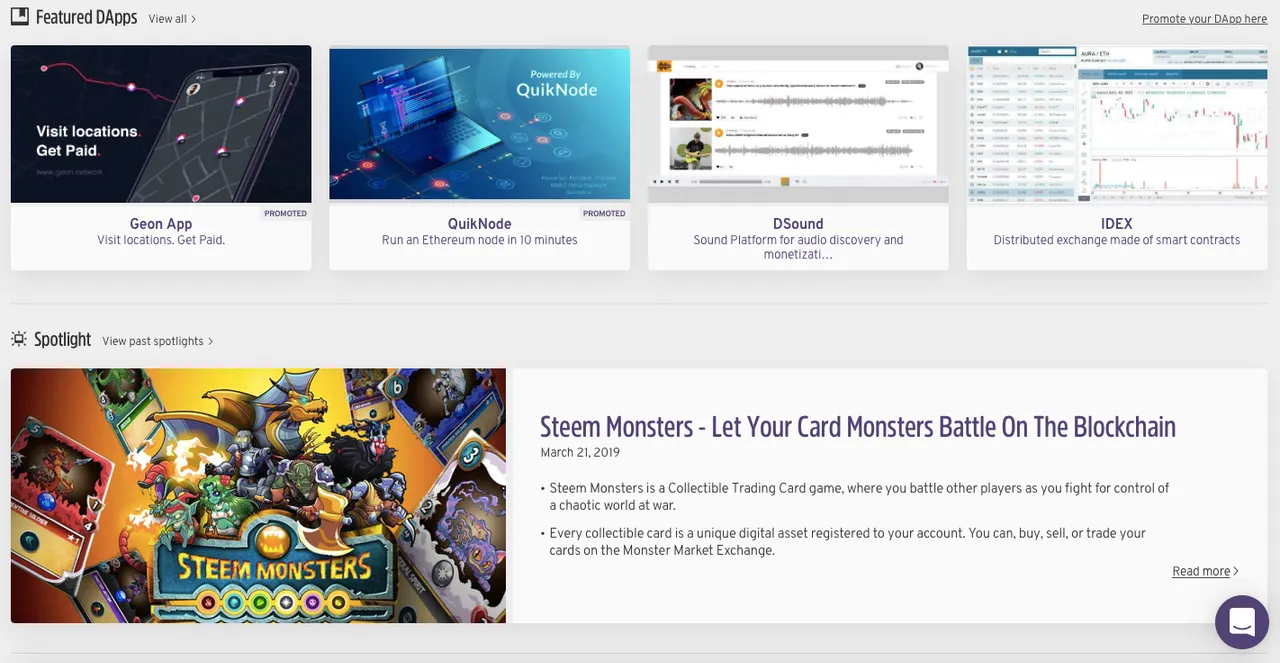Click the chevron next to Read more
1280x663 pixels.
(1236, 571)
